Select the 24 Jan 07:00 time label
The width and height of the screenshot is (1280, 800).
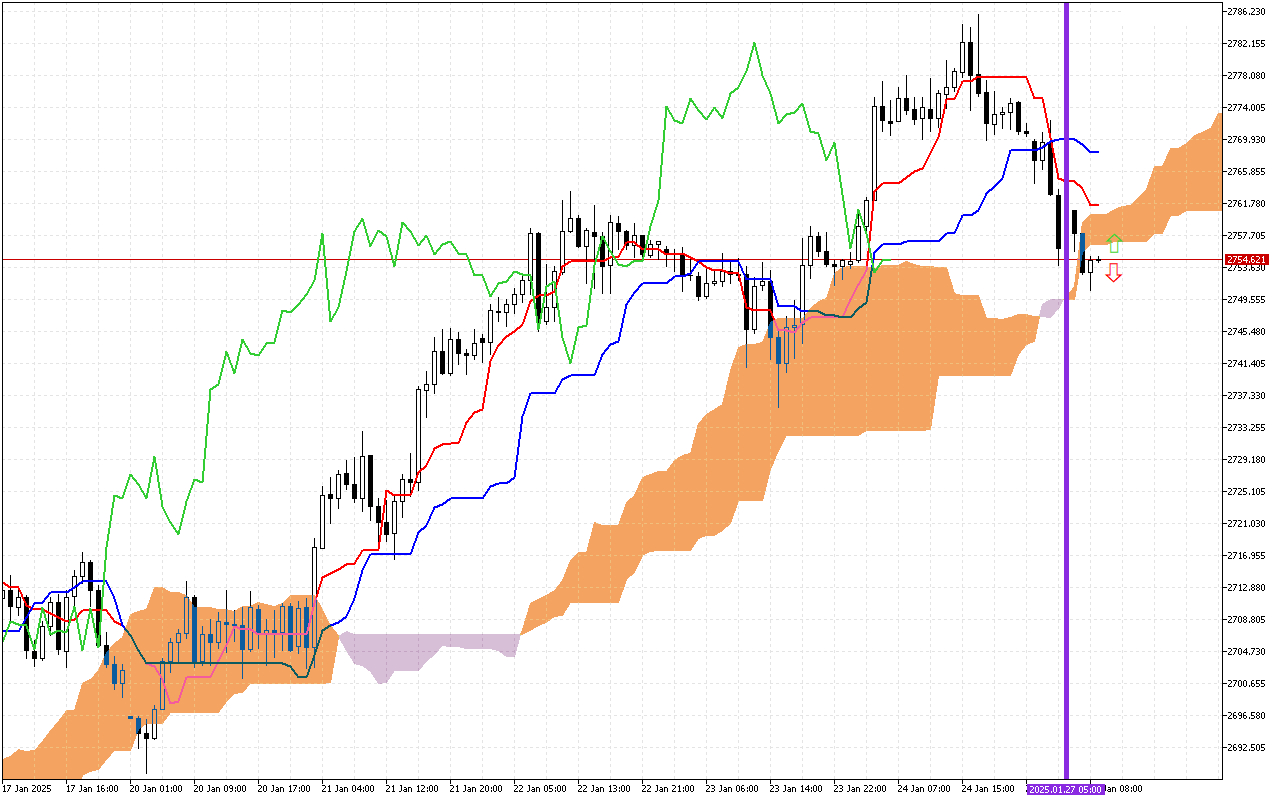(924, 789)
